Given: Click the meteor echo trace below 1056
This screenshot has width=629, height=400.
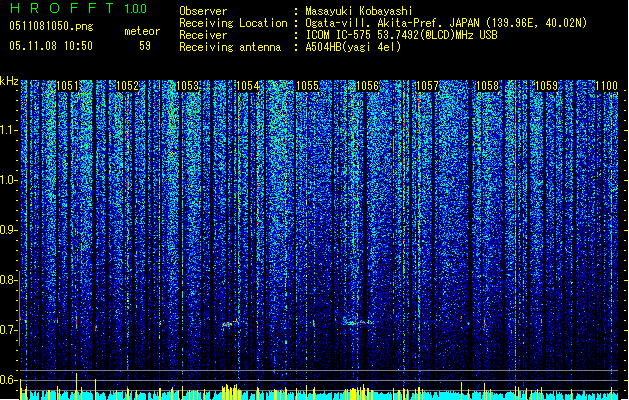Looking at the screenshot, I should pyautogui.click(x=358, y=321).
